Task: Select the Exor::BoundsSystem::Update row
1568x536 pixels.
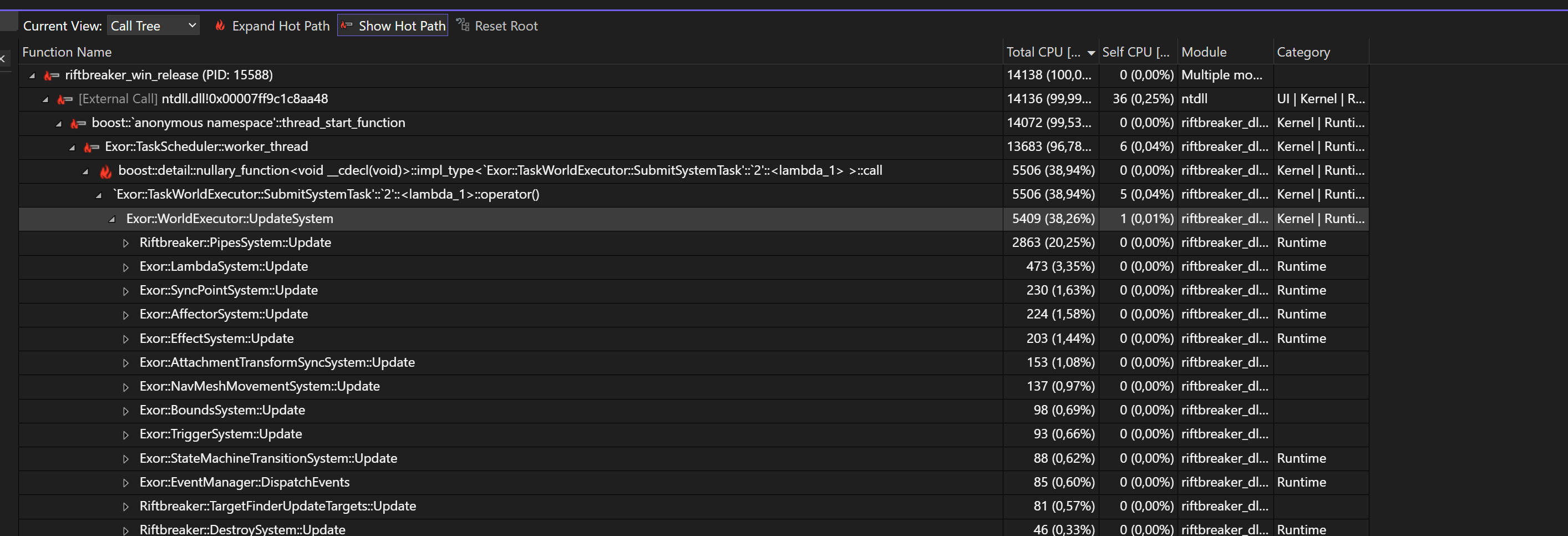Action: [x=693, y=410]
